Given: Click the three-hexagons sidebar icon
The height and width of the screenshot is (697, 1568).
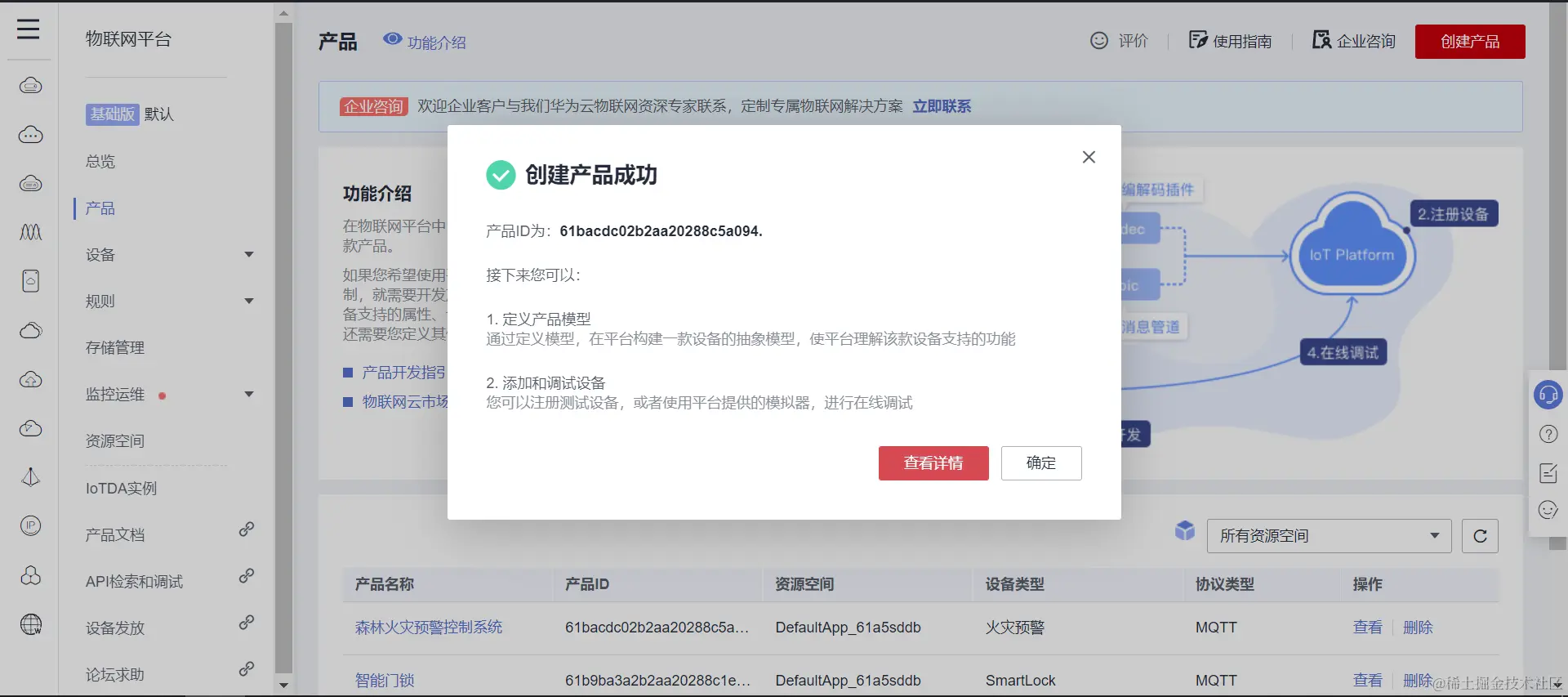Looking at the screenshot, I should [x=30, y=575].
